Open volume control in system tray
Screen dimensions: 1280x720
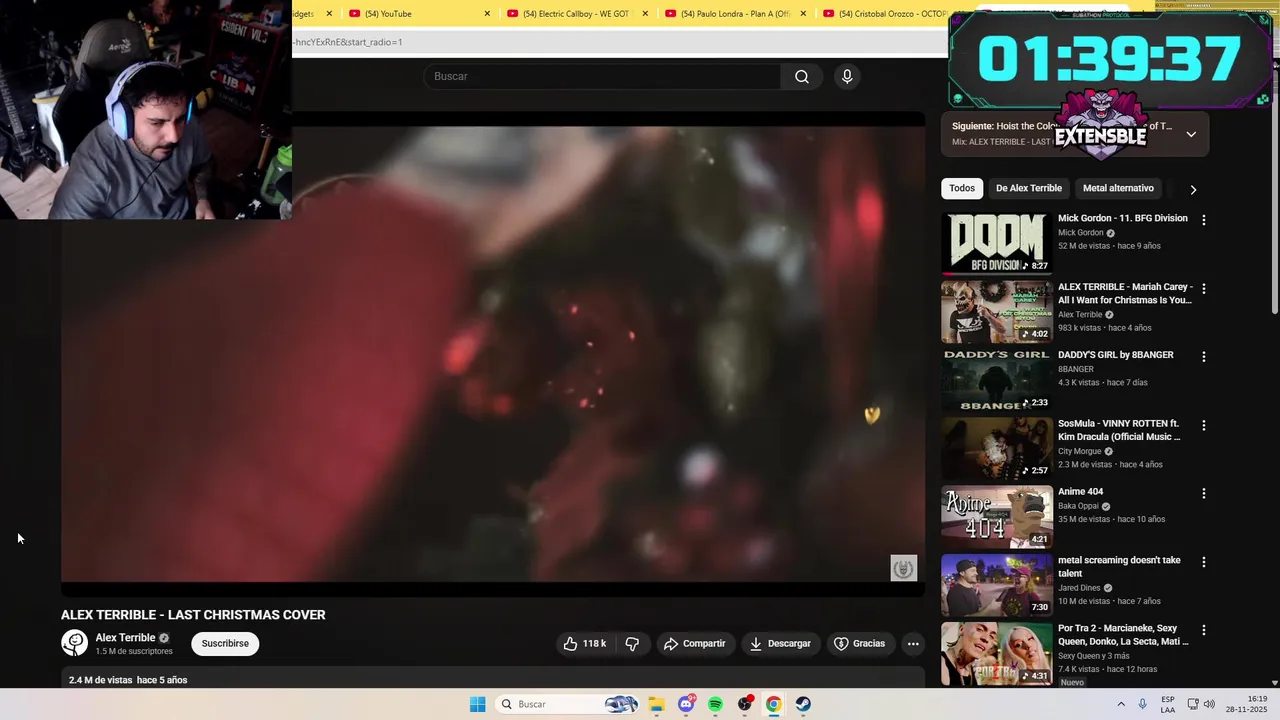(x=1209, y=704)
